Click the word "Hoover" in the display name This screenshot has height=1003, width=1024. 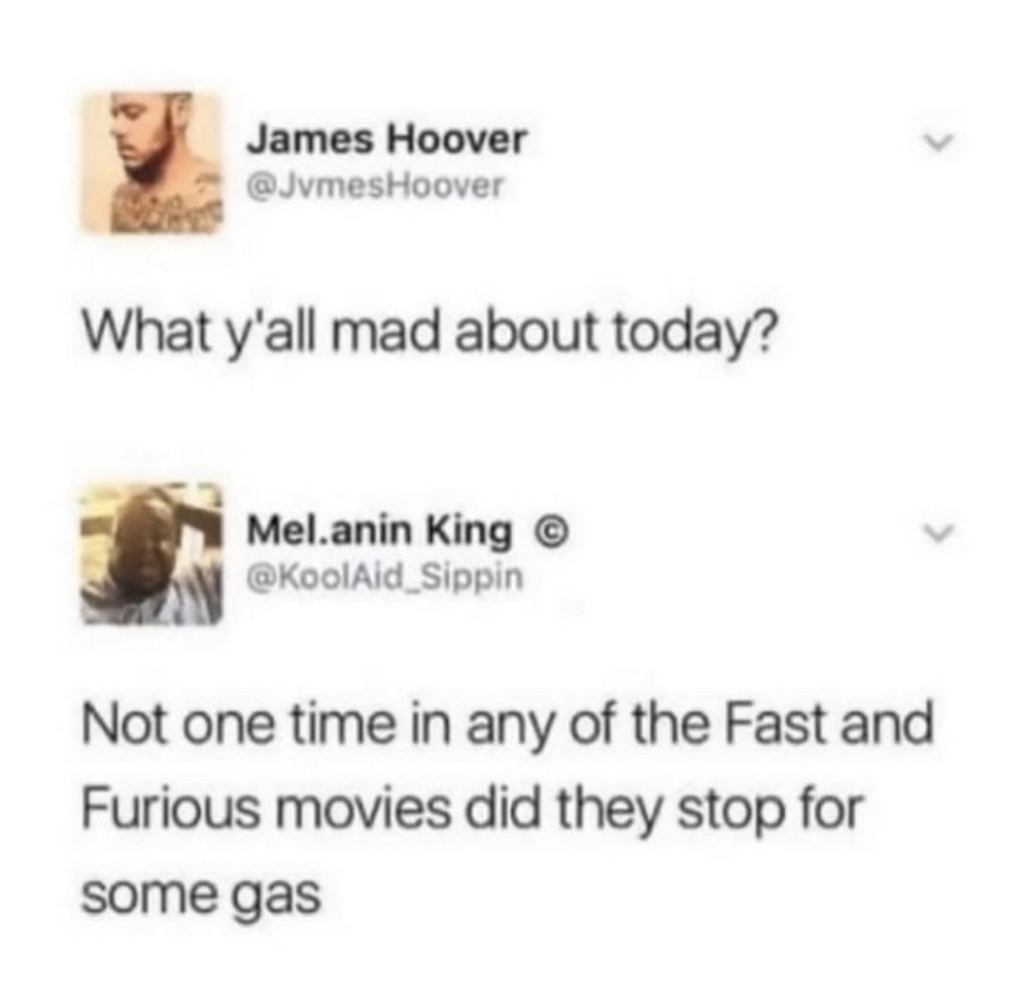point(457,139)
